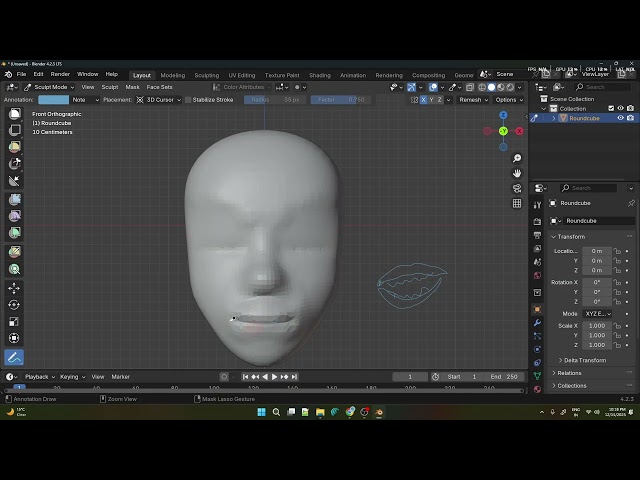Viewport: 640px width, 480px height.
Task: Play the timeline animation
Action: point(275,377)
